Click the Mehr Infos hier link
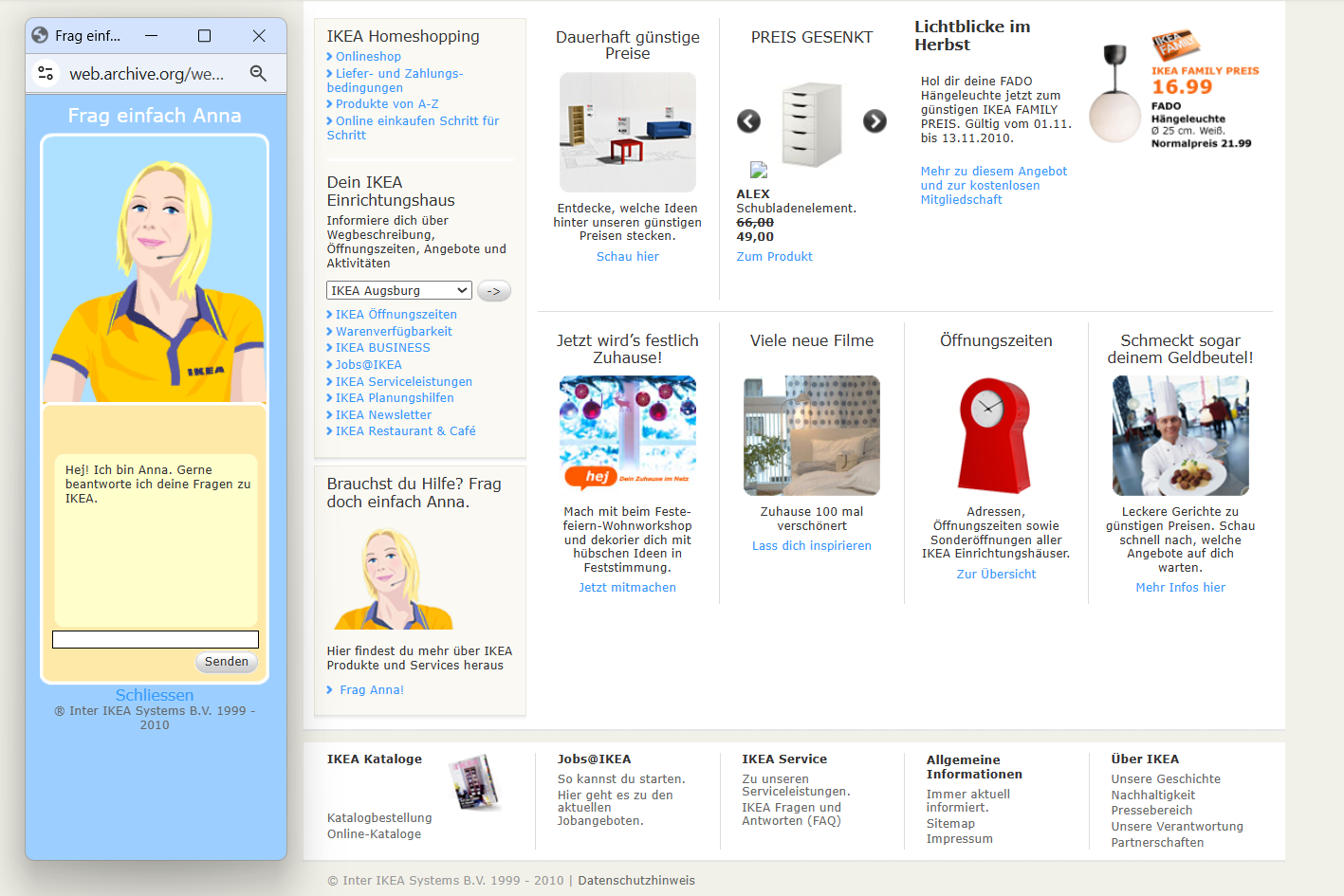 [1181, 588]
